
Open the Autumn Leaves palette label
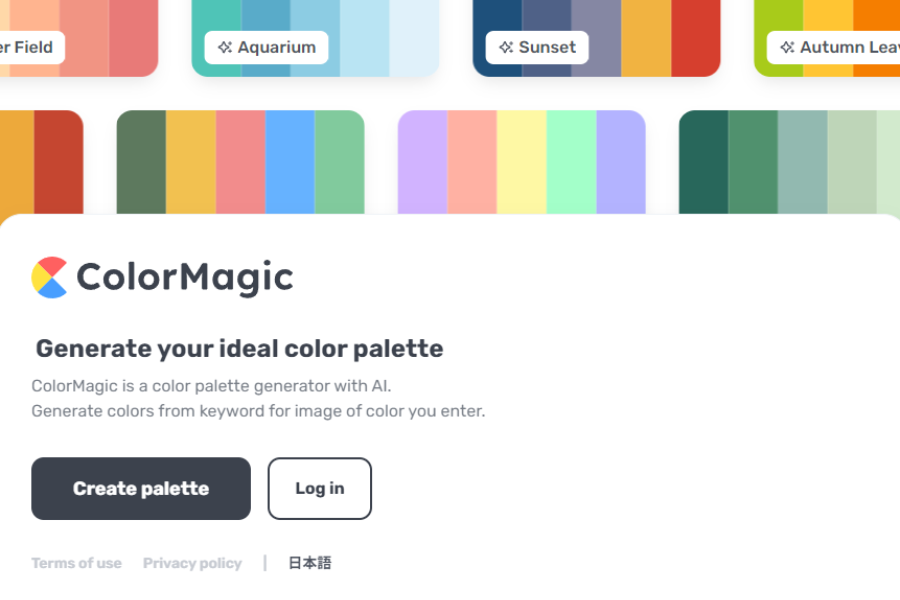(x=845, y=47)
